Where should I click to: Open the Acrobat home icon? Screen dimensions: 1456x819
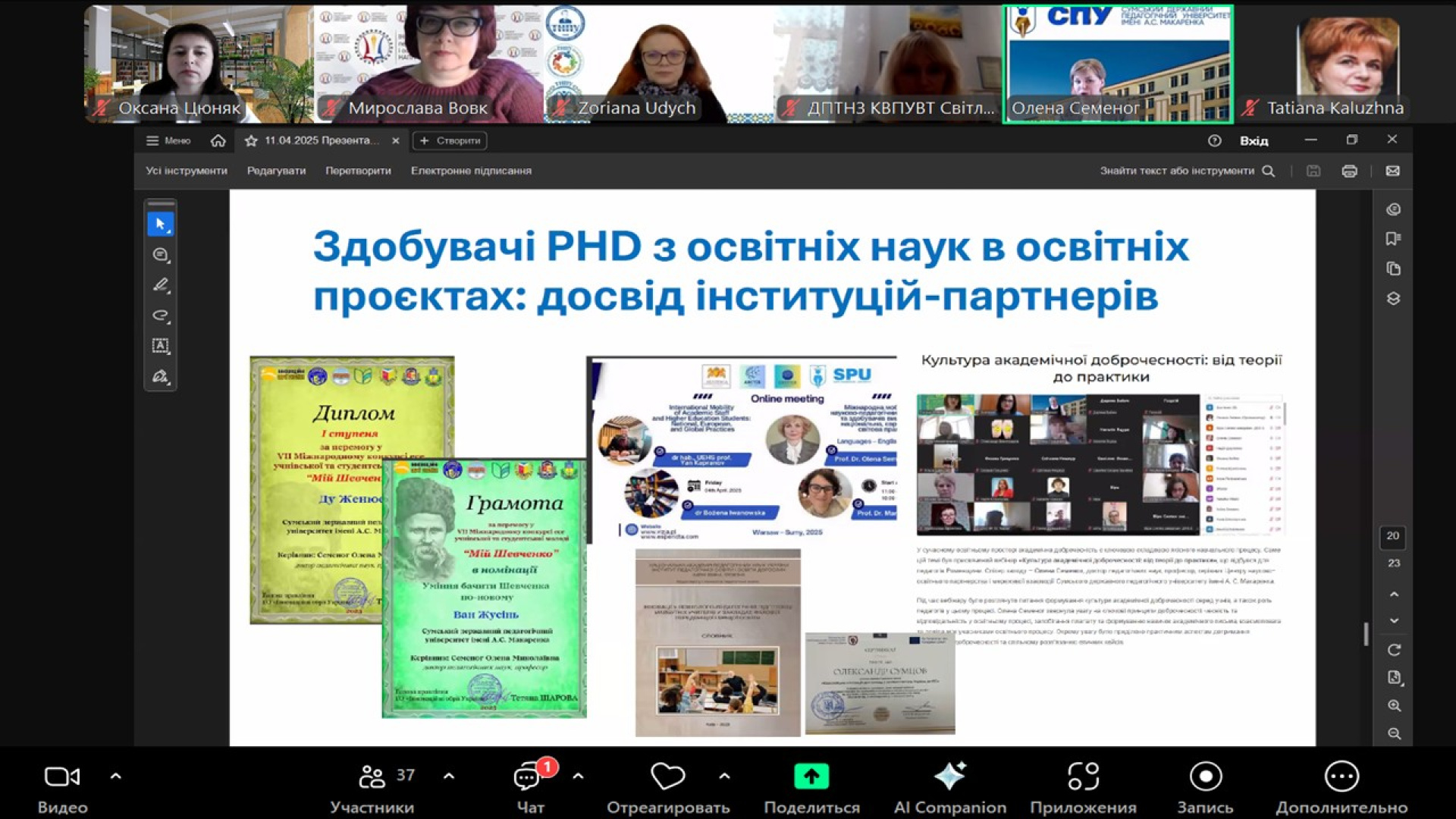click(x=218, y=140)
